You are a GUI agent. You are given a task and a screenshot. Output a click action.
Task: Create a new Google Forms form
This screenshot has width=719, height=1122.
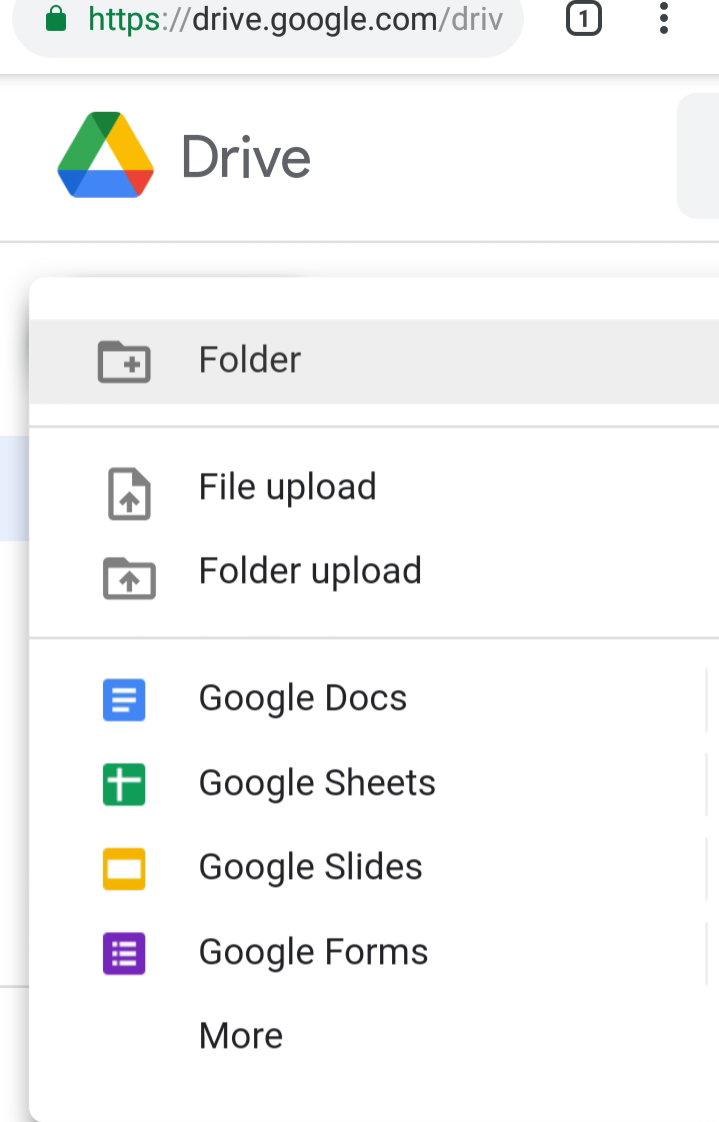(373, 952)
